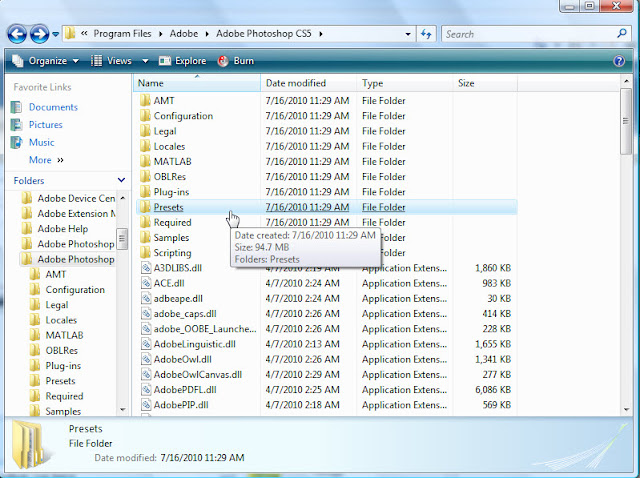The image size is (640, 478).
Task: Click Configuration folder icon in file list
Action: 145,116
